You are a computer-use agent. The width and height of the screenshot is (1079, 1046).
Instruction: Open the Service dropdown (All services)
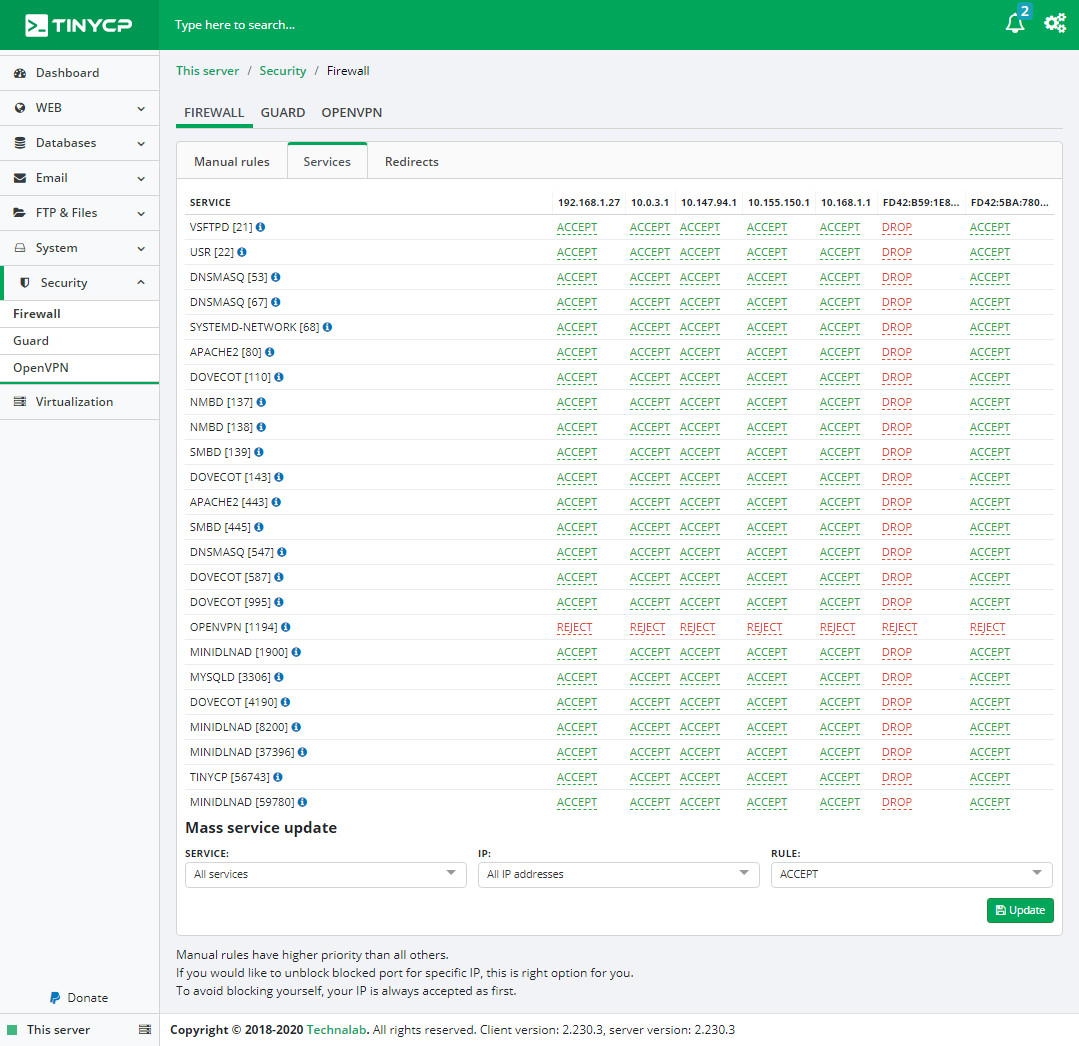(x=325, y=875)
